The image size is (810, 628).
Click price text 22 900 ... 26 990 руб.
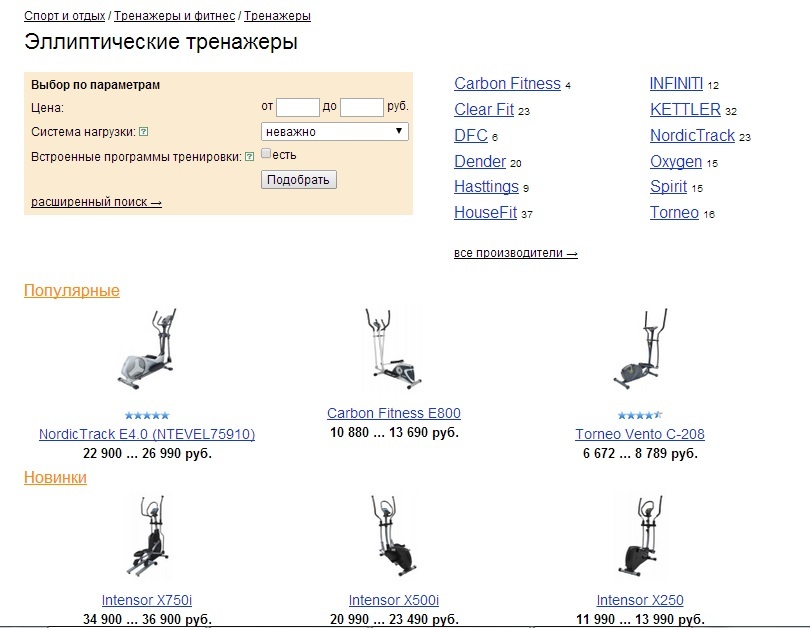tap(147, 454)
